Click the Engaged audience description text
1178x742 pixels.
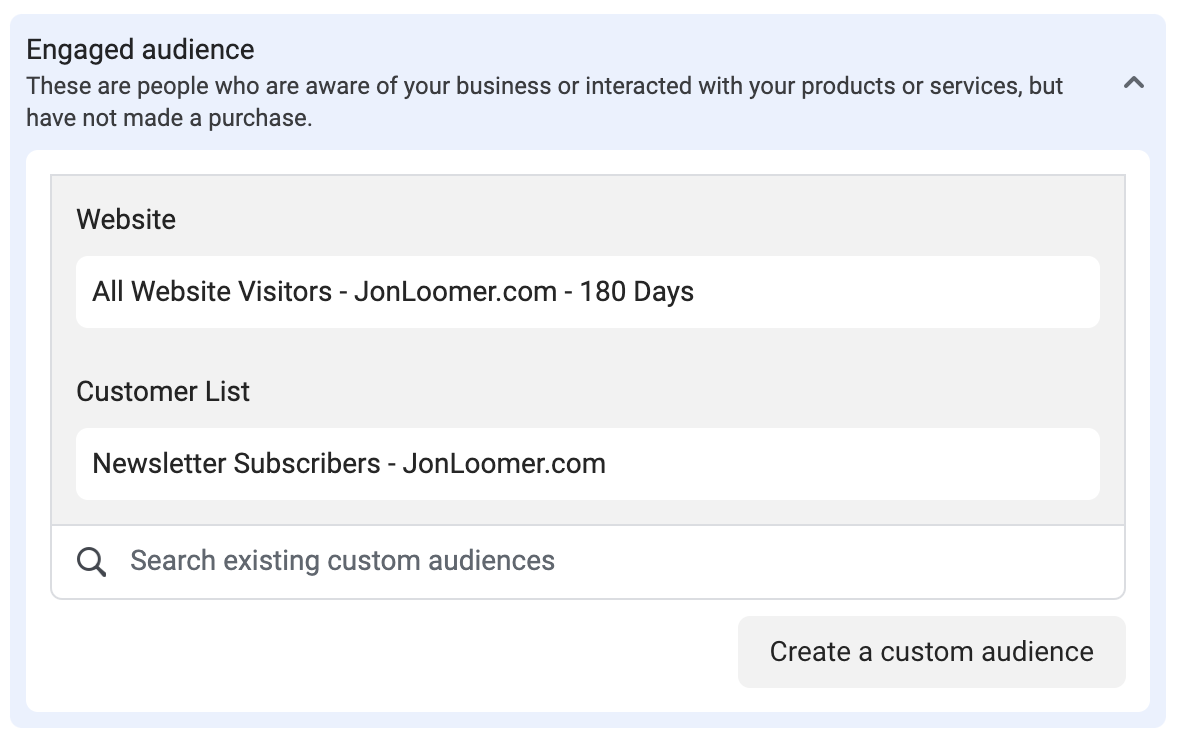tap(545, 101)
